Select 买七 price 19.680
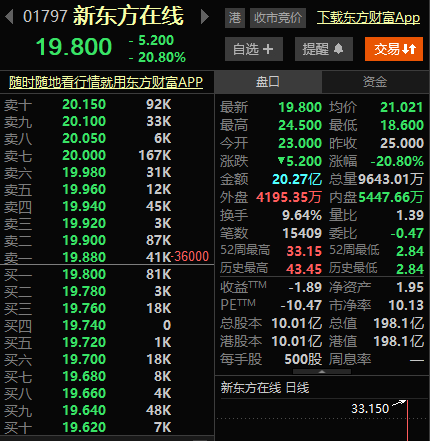Screen dimensions: 430x441 click(84, 376)
